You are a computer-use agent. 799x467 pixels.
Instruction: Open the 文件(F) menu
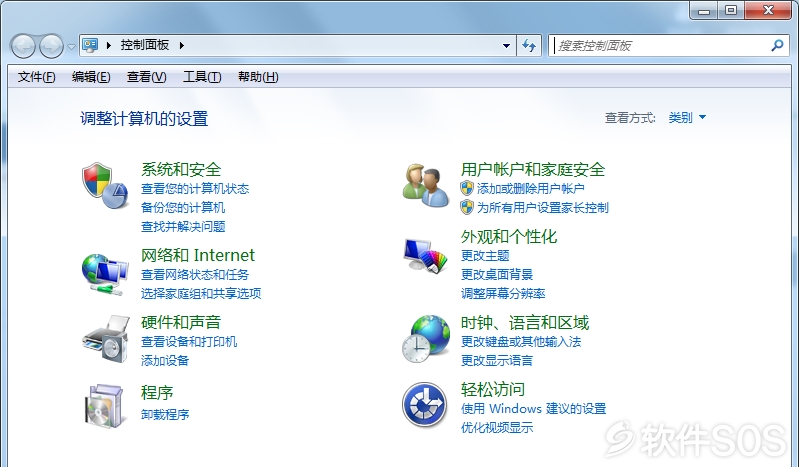[x=36, y=77]
